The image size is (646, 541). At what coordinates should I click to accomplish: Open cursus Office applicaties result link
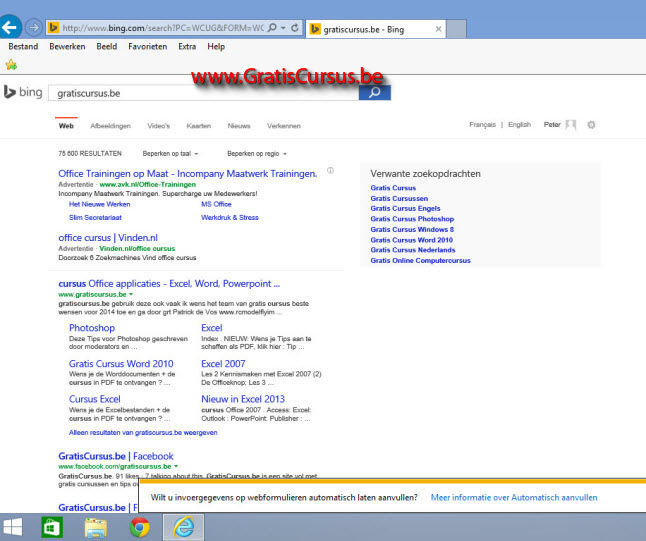tap(169, 284)
